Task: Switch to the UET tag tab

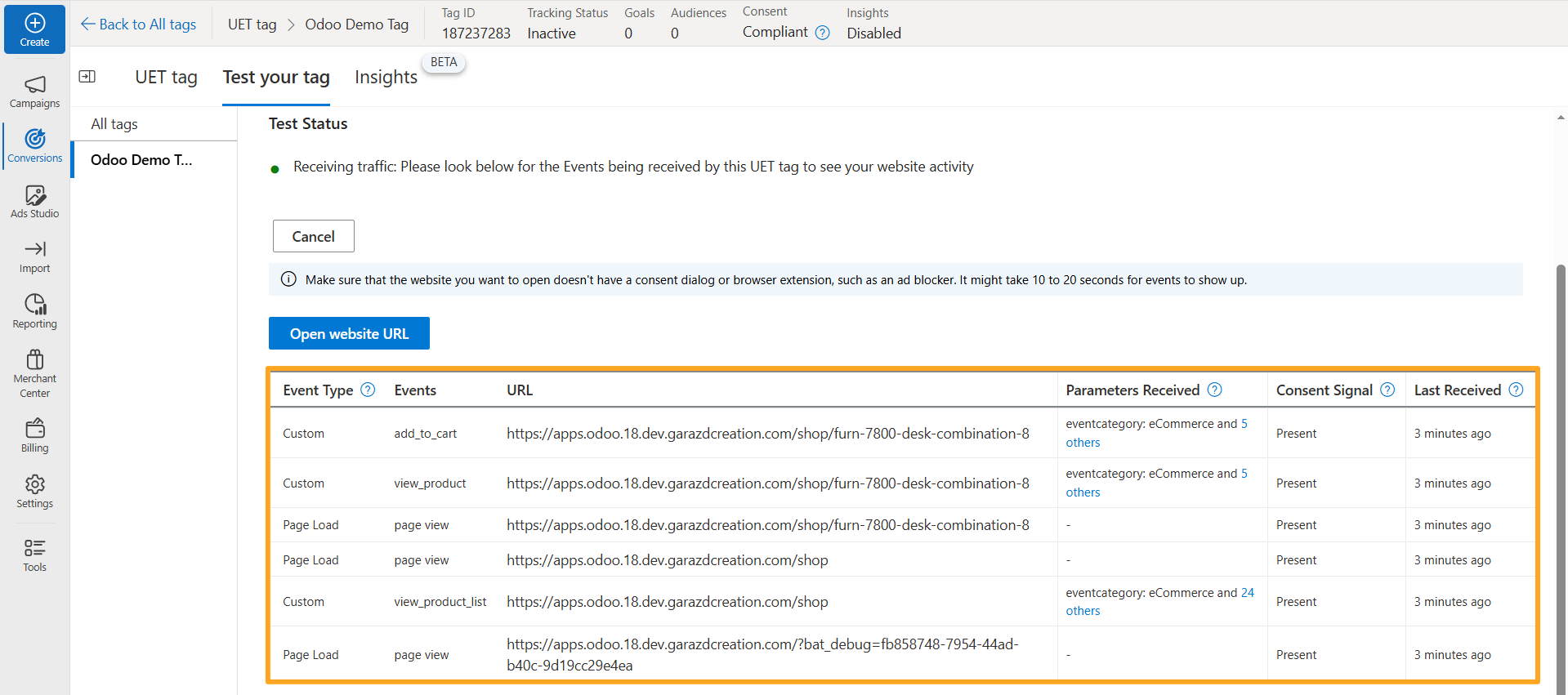Action: pyautogui.click(x=166, y=77)
